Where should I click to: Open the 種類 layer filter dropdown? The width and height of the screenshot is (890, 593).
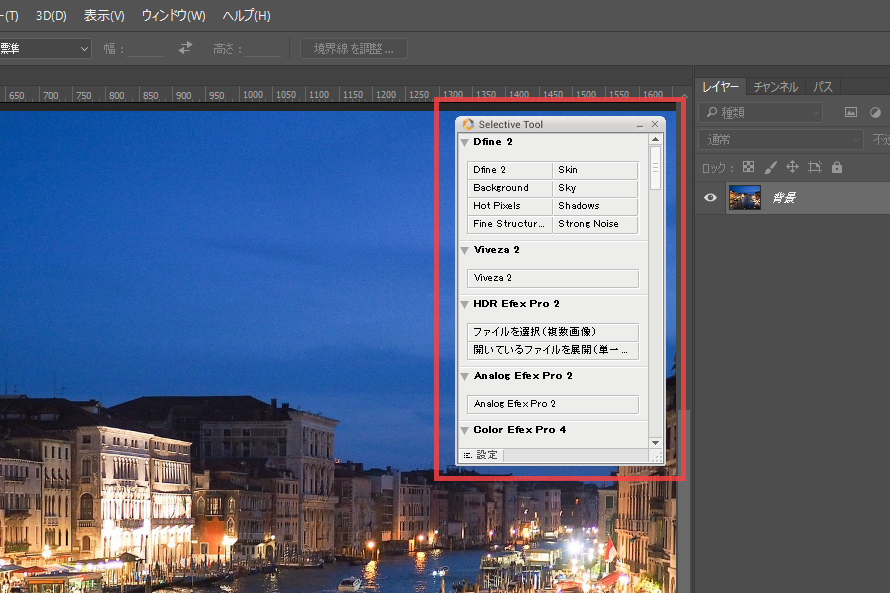point(760,112)
